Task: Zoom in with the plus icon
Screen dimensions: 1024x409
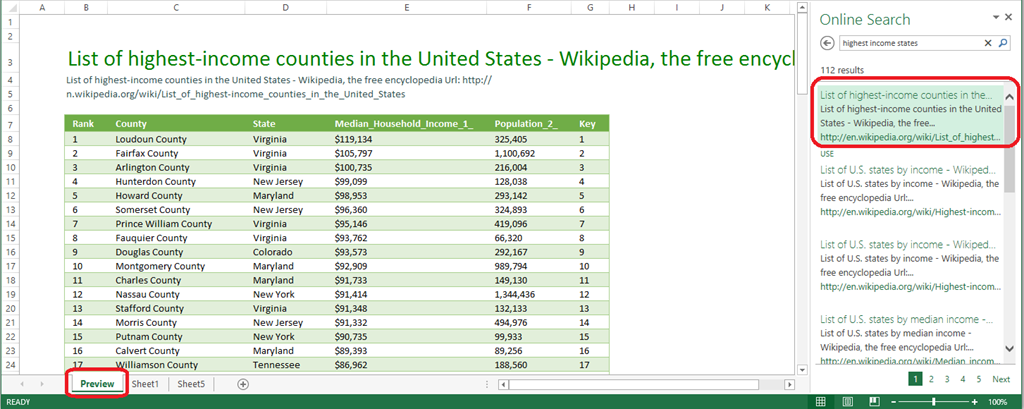Action: tap(975, 402)
